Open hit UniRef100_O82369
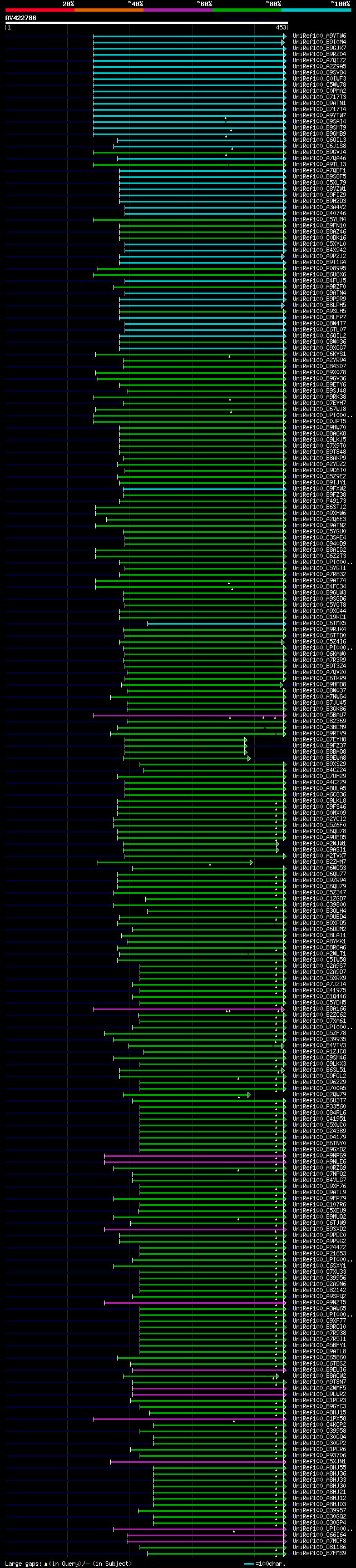 [319, 721]
